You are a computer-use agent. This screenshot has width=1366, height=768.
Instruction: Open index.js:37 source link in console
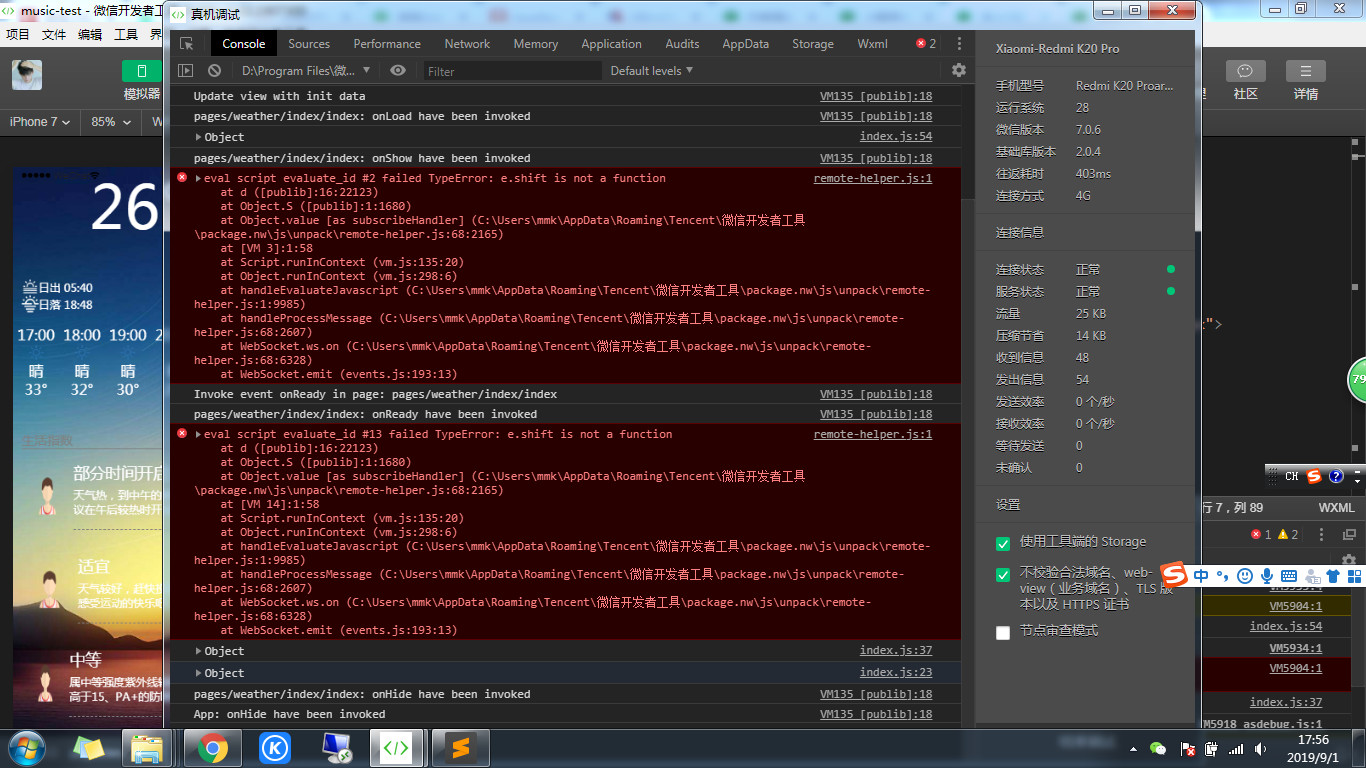coord(896,651)
